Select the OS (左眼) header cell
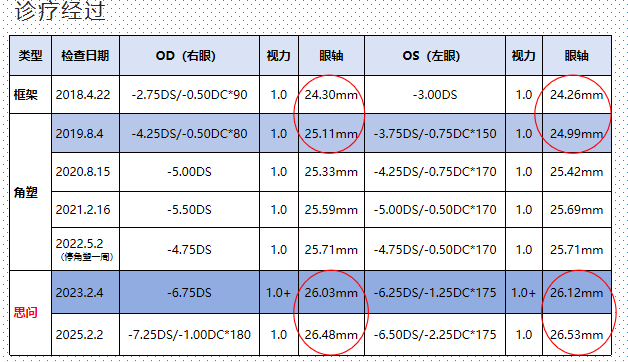The height and width of the screenshot is (362, 628). (x=435, y=56)
